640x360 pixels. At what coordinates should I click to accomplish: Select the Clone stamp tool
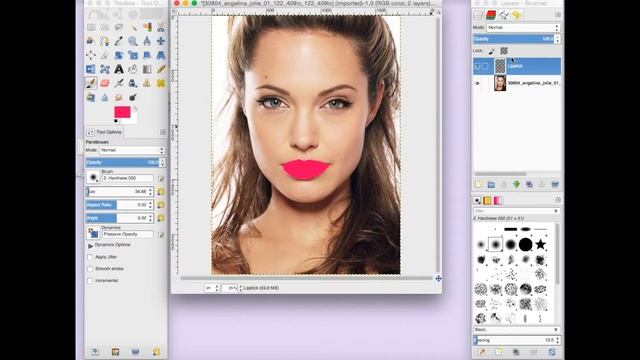click(147, 83)
